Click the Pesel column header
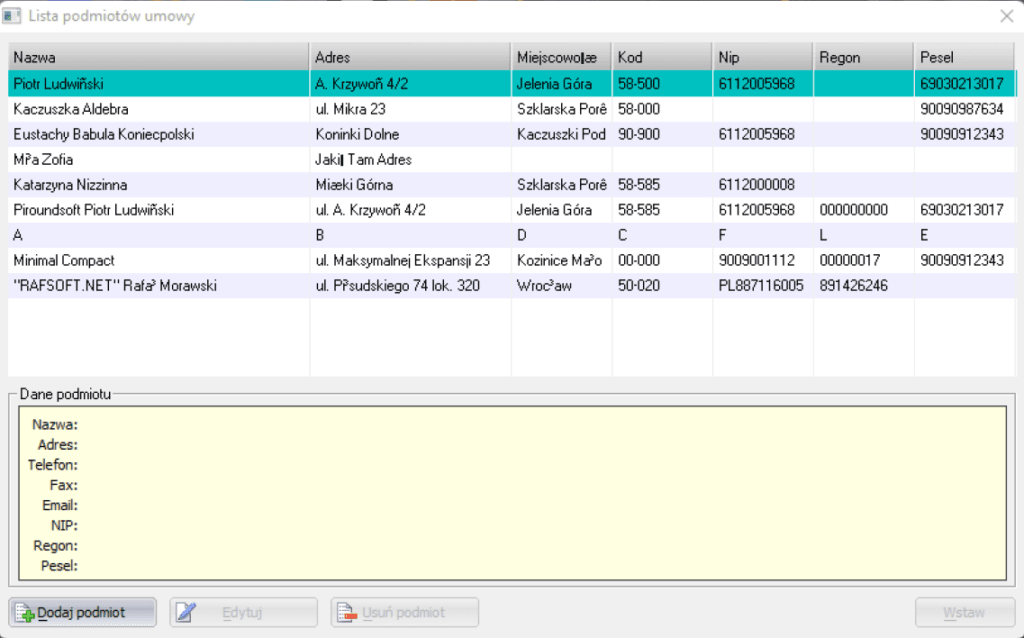 pyautogui.click(x=964, y=57)
